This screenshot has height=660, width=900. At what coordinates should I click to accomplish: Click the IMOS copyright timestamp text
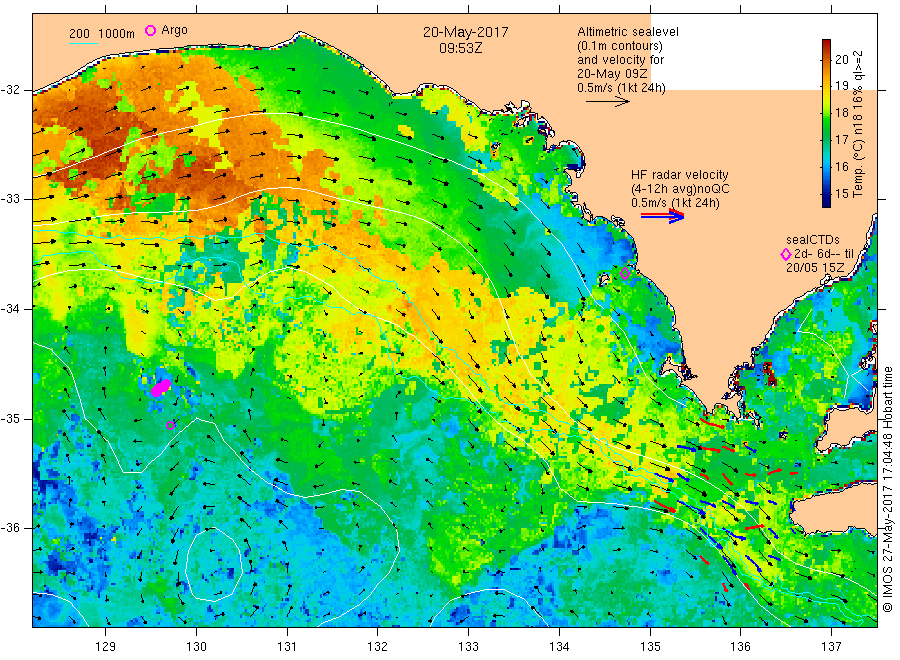point(887,490)
